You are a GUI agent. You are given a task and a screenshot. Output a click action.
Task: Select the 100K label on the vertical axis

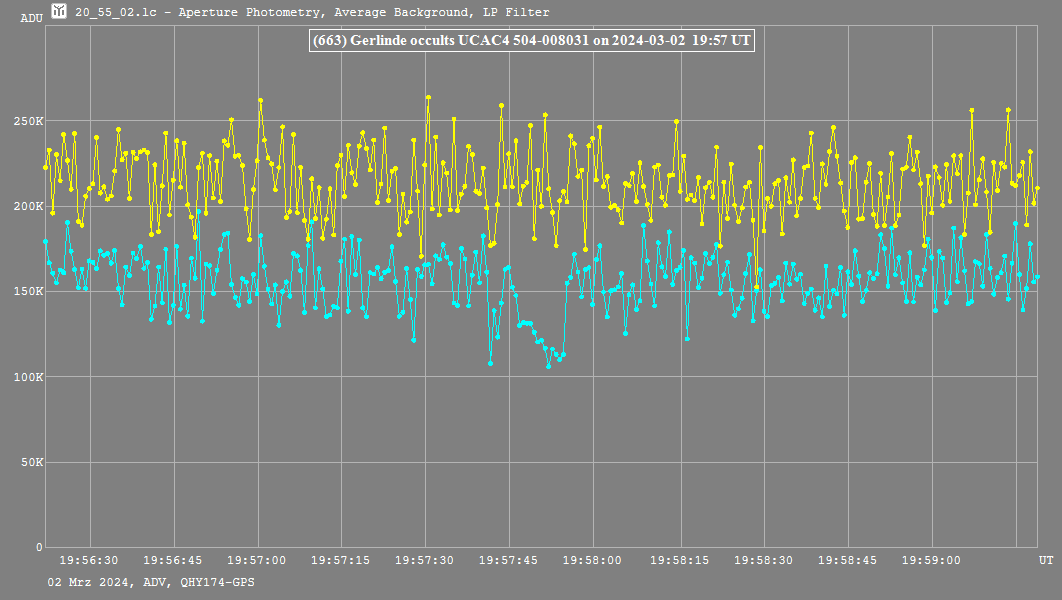tap(28, 377)
